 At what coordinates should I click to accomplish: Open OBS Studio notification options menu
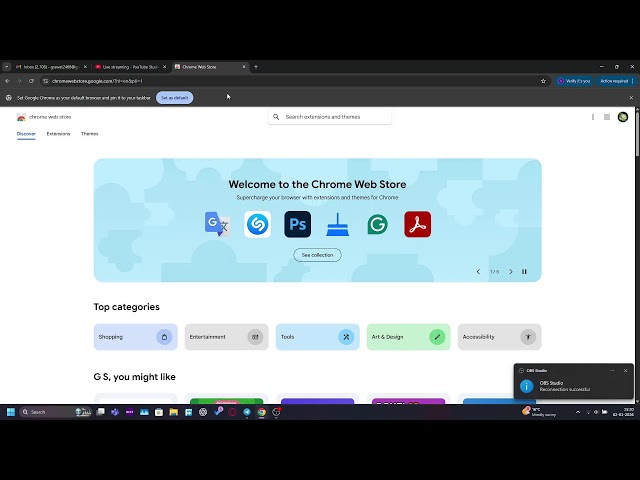612,371
